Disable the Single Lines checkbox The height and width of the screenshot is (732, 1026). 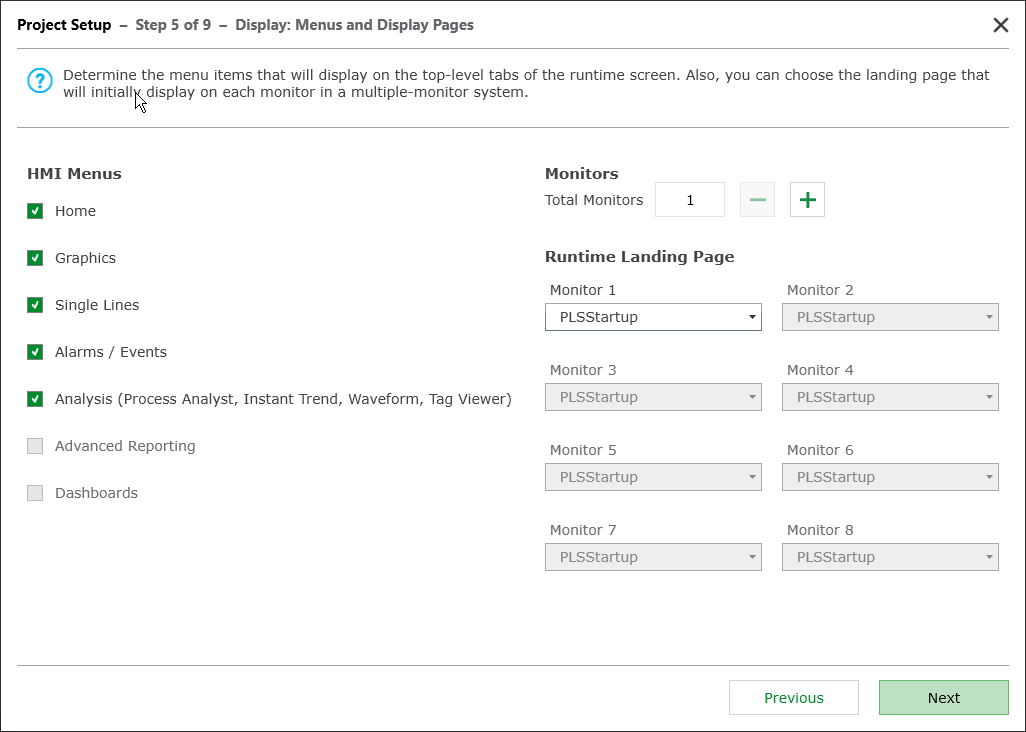[x=35, y=305]
